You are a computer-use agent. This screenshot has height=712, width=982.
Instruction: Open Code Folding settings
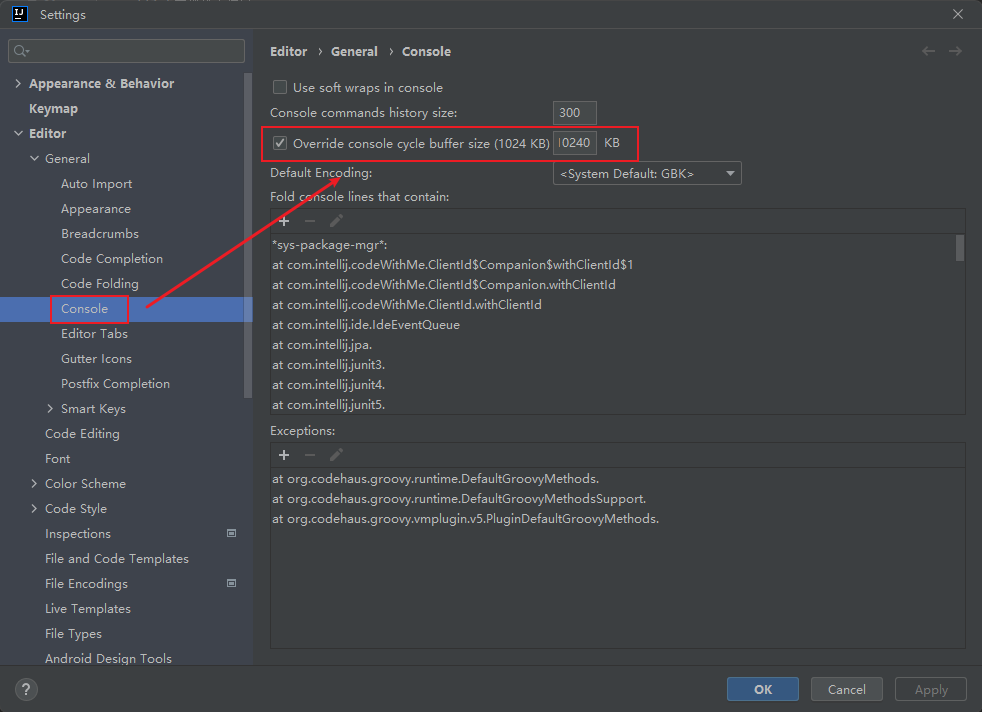pos(100,284)
